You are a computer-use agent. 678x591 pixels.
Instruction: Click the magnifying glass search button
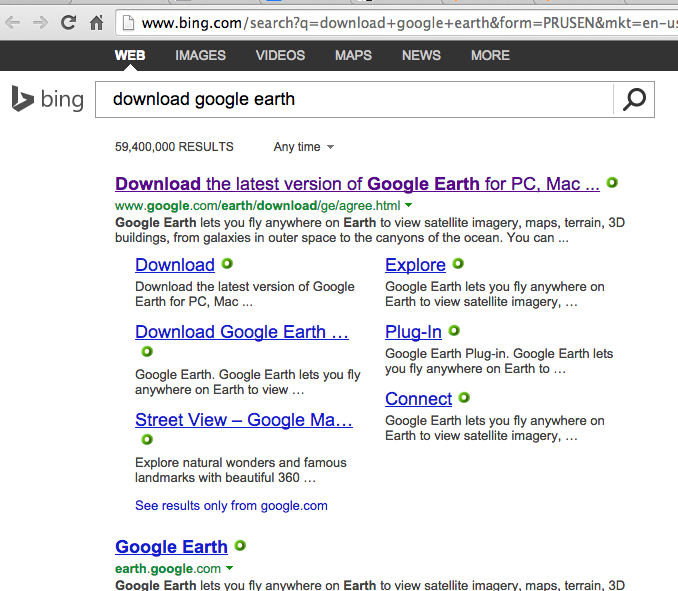pyautogui.click(x=634, y=99)
